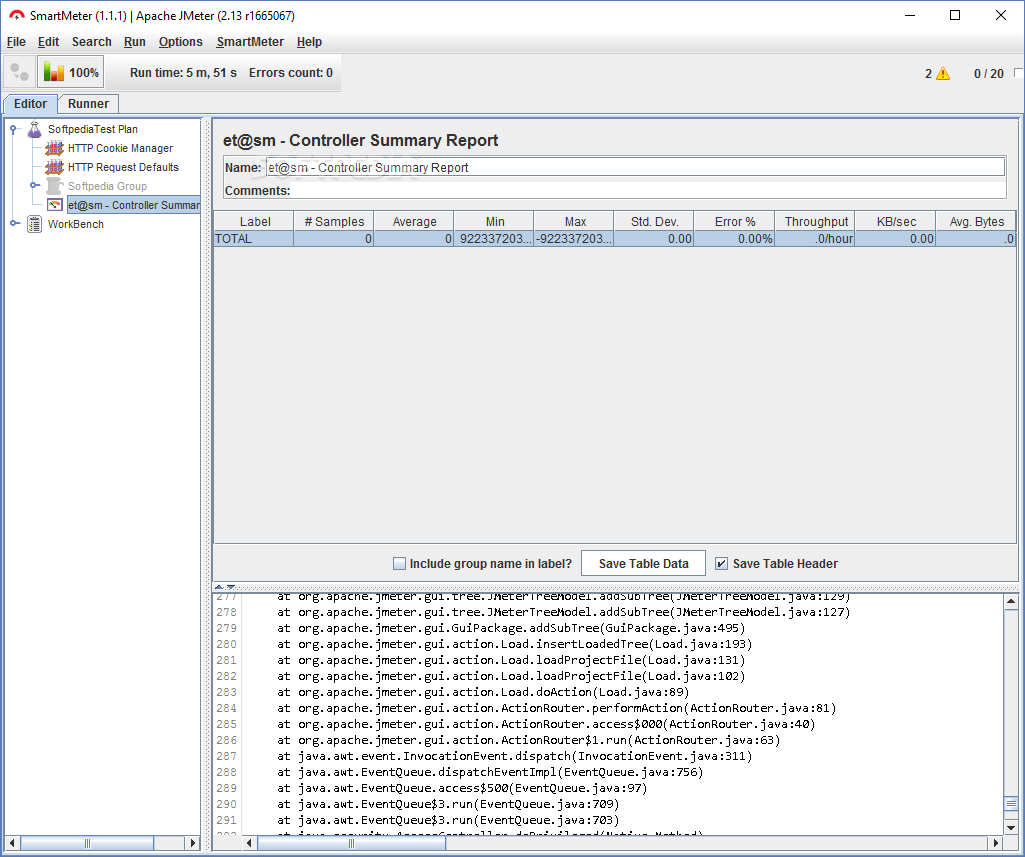Click the WorkBench clipboard icon
This screenshot has width=1025, height=857.
(x=34, y=224)
